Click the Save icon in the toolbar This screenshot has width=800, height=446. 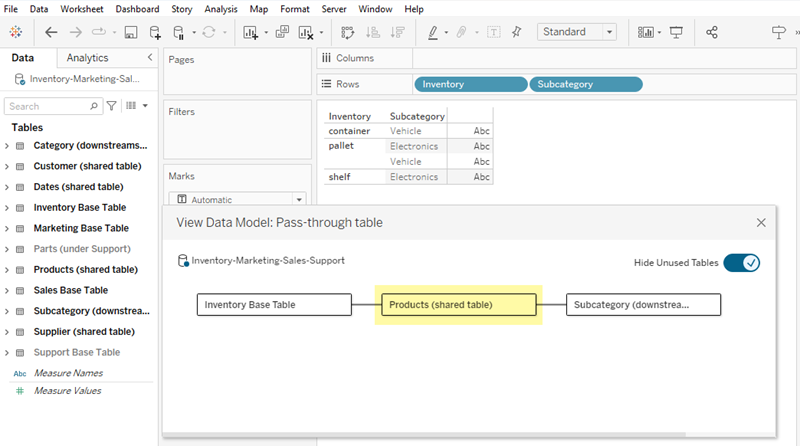coord(131,32)
